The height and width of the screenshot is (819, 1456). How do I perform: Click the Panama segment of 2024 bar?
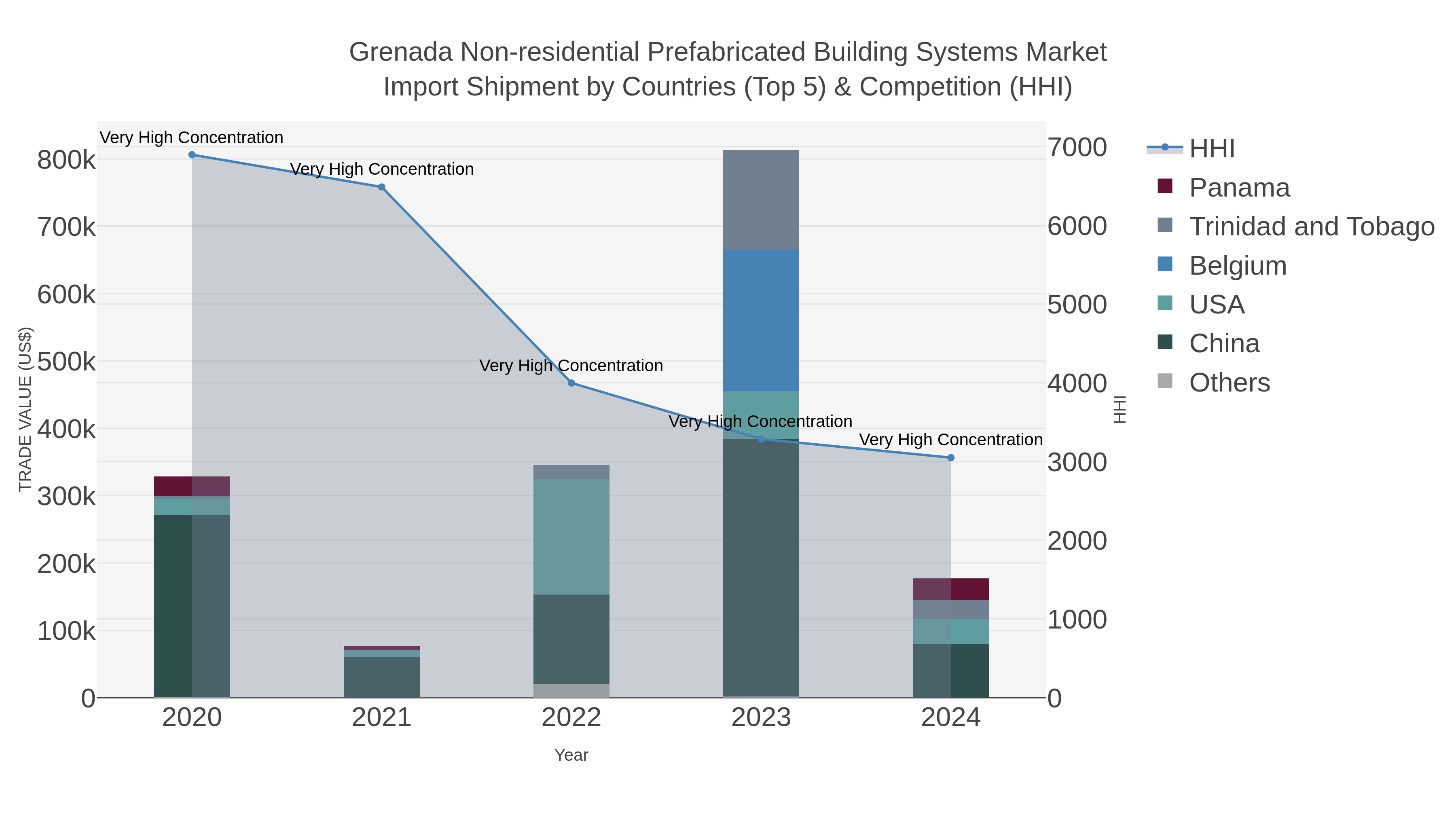click(951, 590)
